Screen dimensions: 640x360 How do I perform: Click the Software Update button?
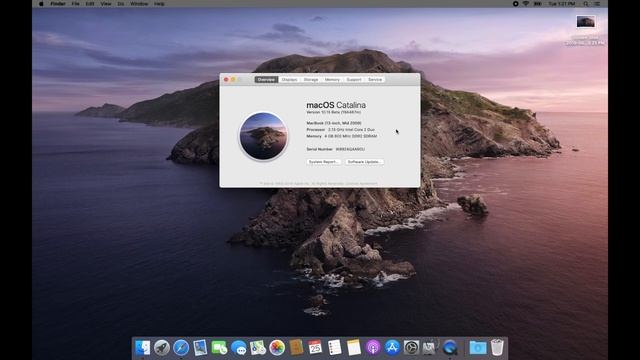[x=364, y=162]
